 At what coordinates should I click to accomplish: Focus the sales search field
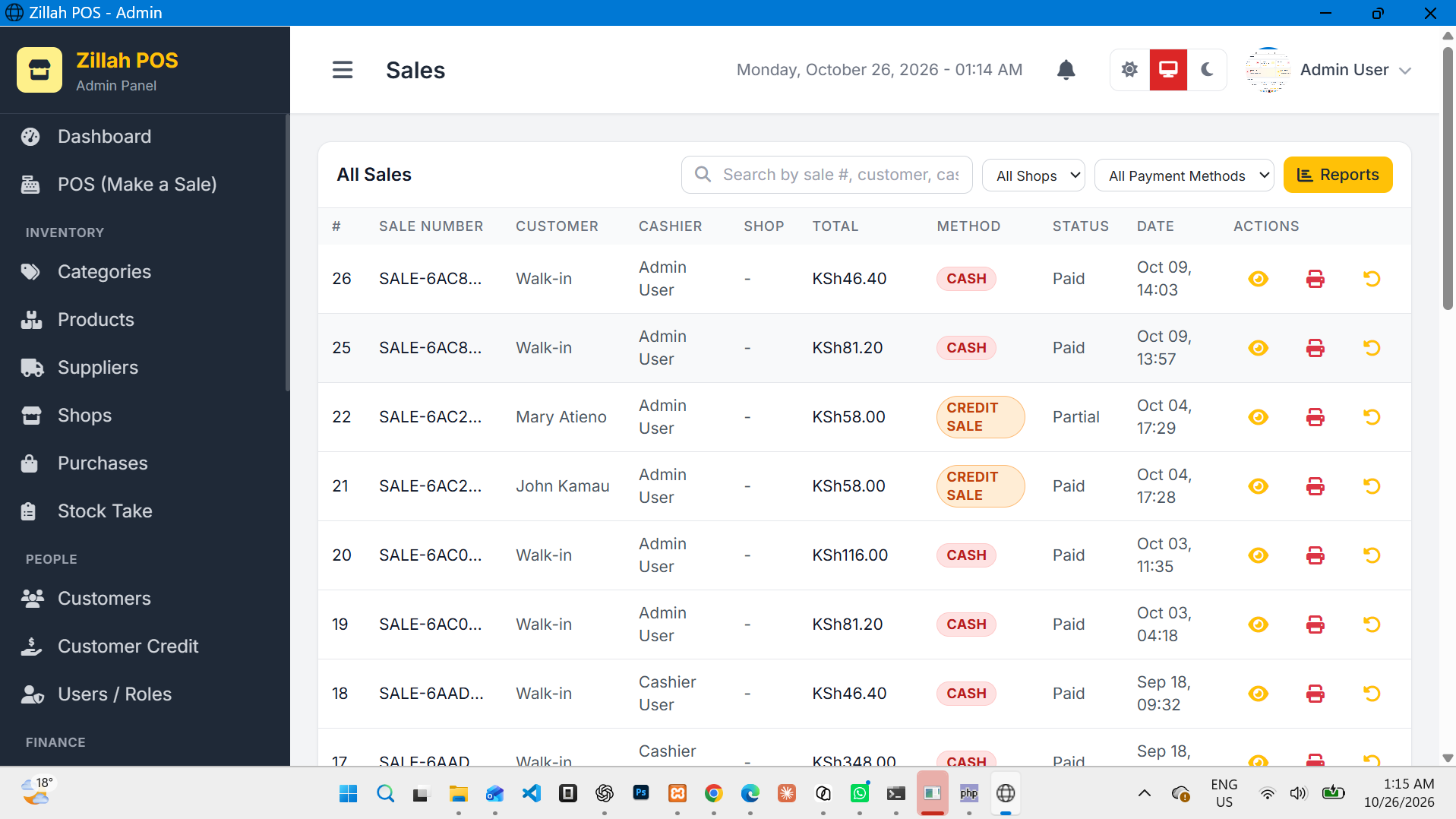pyautogui.click(x=826, y=175)
